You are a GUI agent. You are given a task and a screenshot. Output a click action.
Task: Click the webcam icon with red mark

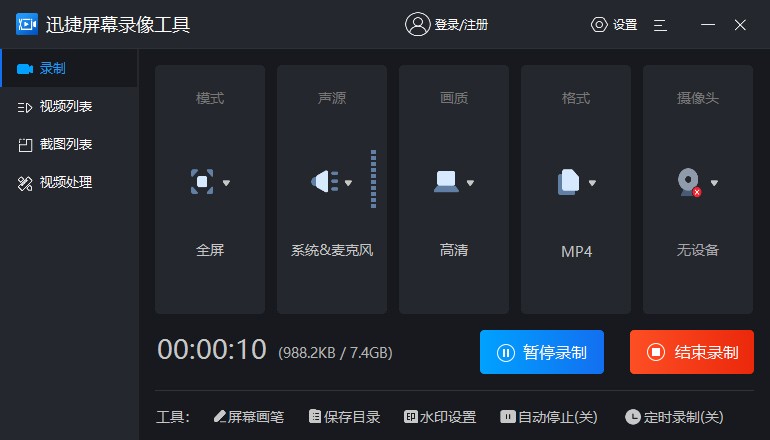689,182
